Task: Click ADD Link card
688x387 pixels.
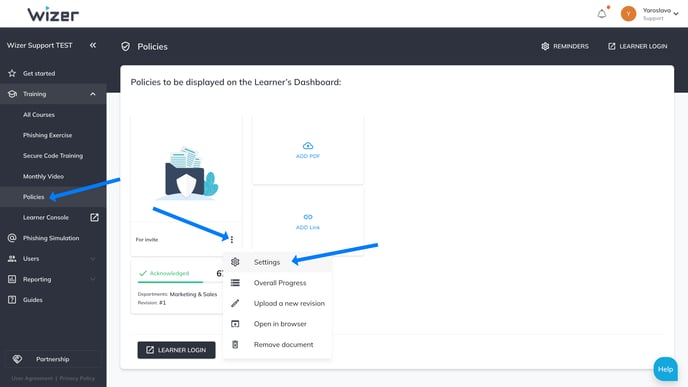Action: click(308, 222)
